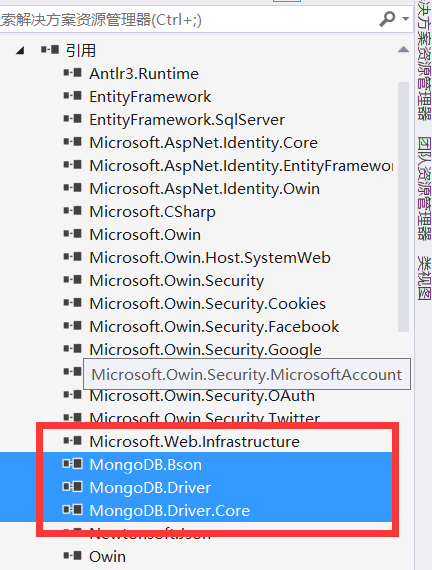Select the MongoDB.Bson reference icon
432x570 pixels.
pyautogui.click(x=72, y=464)
